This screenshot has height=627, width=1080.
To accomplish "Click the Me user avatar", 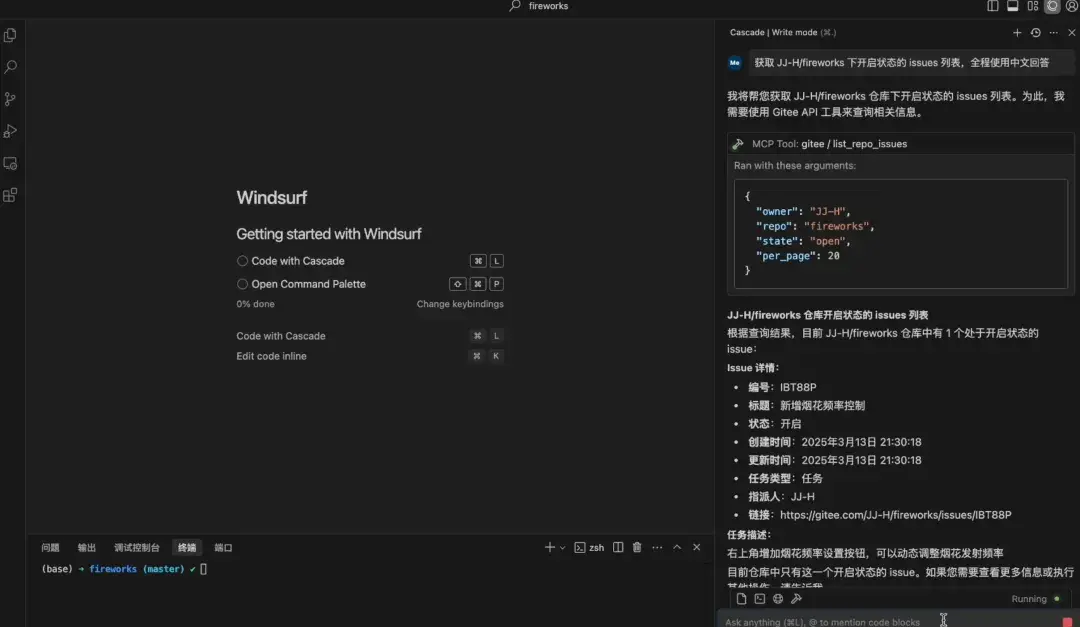I will point(735,63).
